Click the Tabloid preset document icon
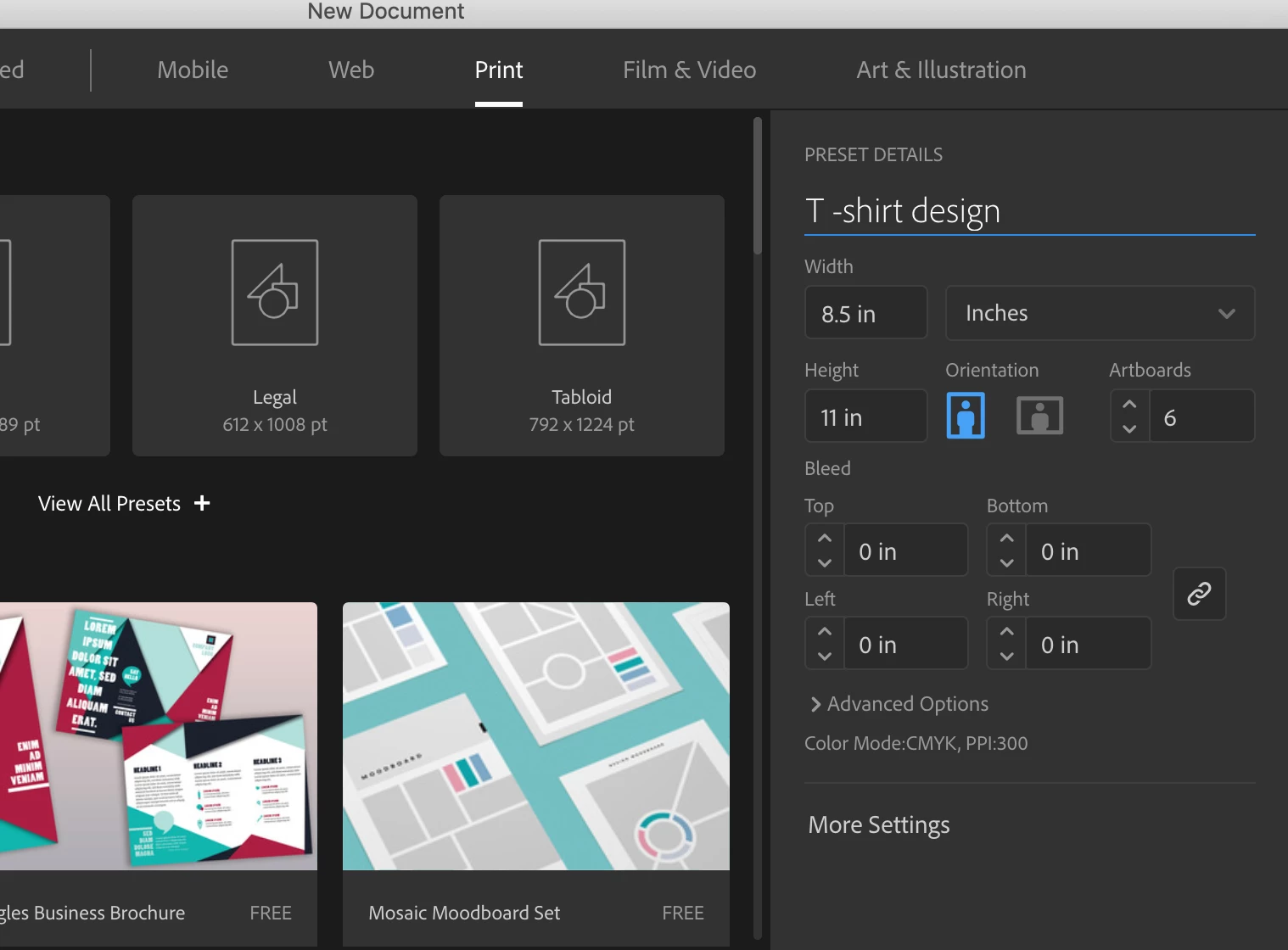 (x=582, y=292)
